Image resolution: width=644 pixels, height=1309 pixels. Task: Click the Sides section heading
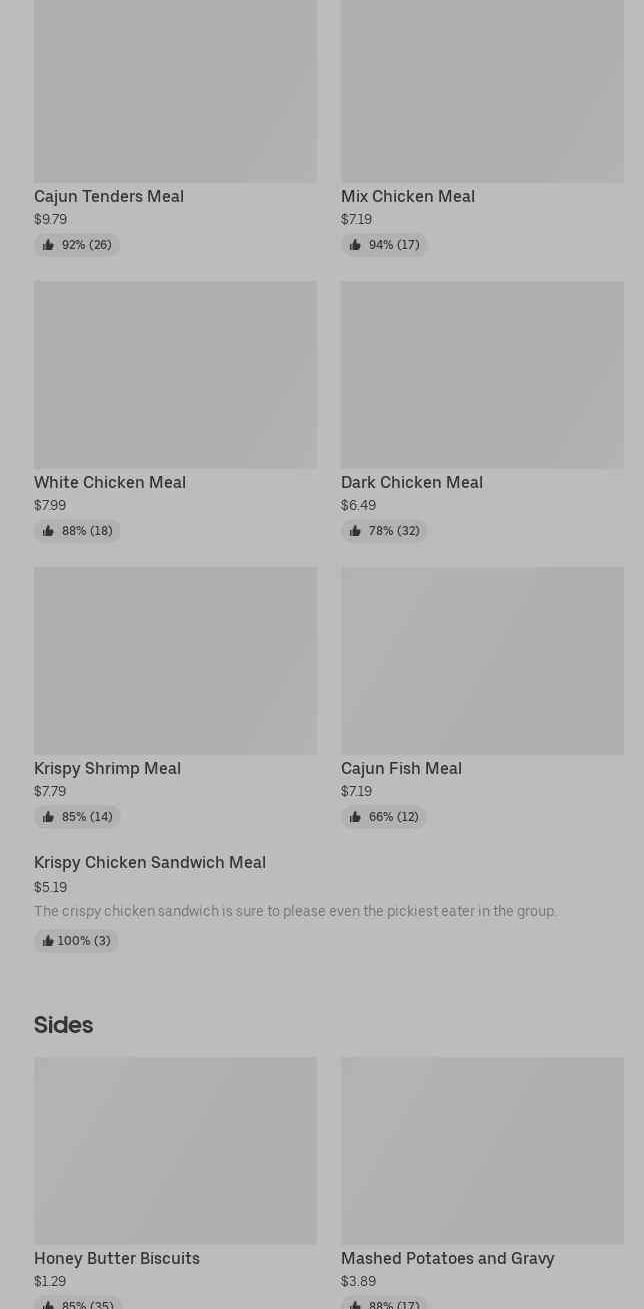[63, 1025]
